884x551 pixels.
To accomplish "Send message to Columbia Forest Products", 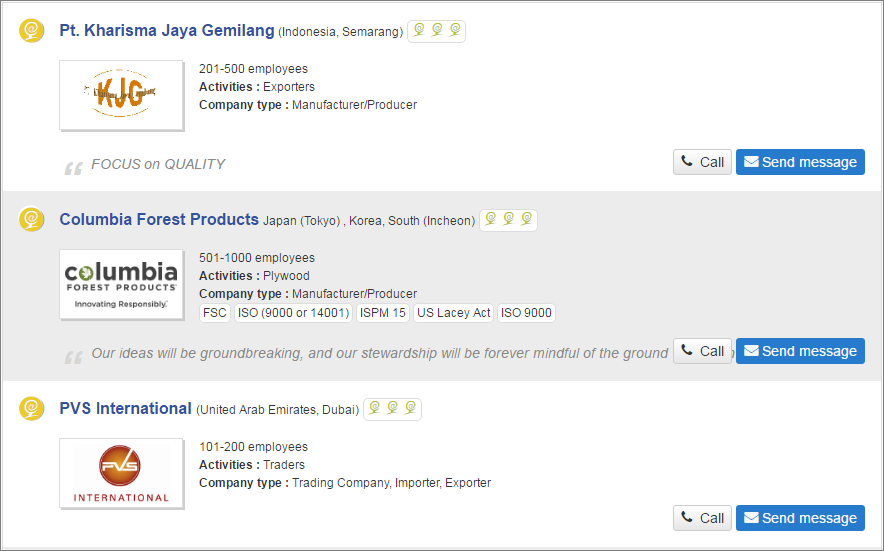I will [x=800, y=351].
